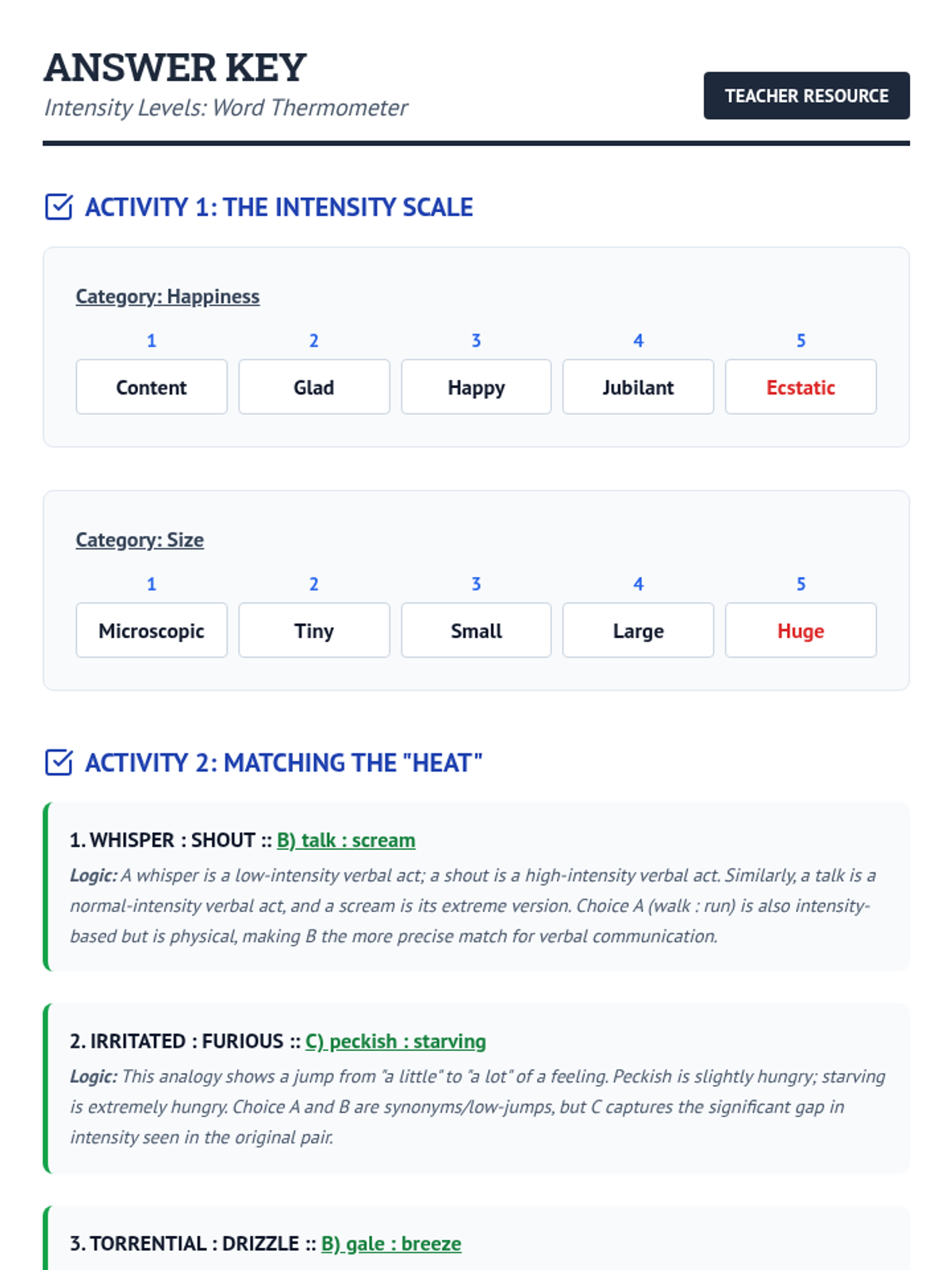Select the red Ecstatic word box

[x=800, y=387]
